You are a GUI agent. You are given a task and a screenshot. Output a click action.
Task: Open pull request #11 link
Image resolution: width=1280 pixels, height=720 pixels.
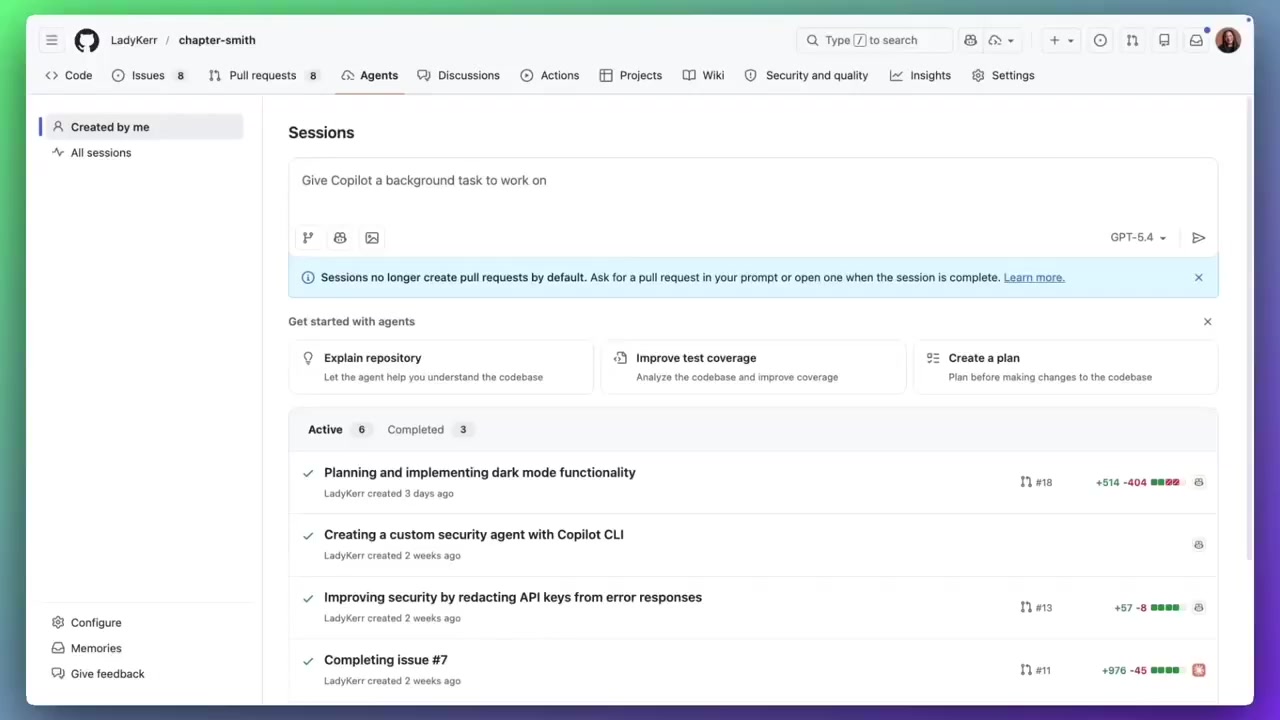tap(1036, 670)
